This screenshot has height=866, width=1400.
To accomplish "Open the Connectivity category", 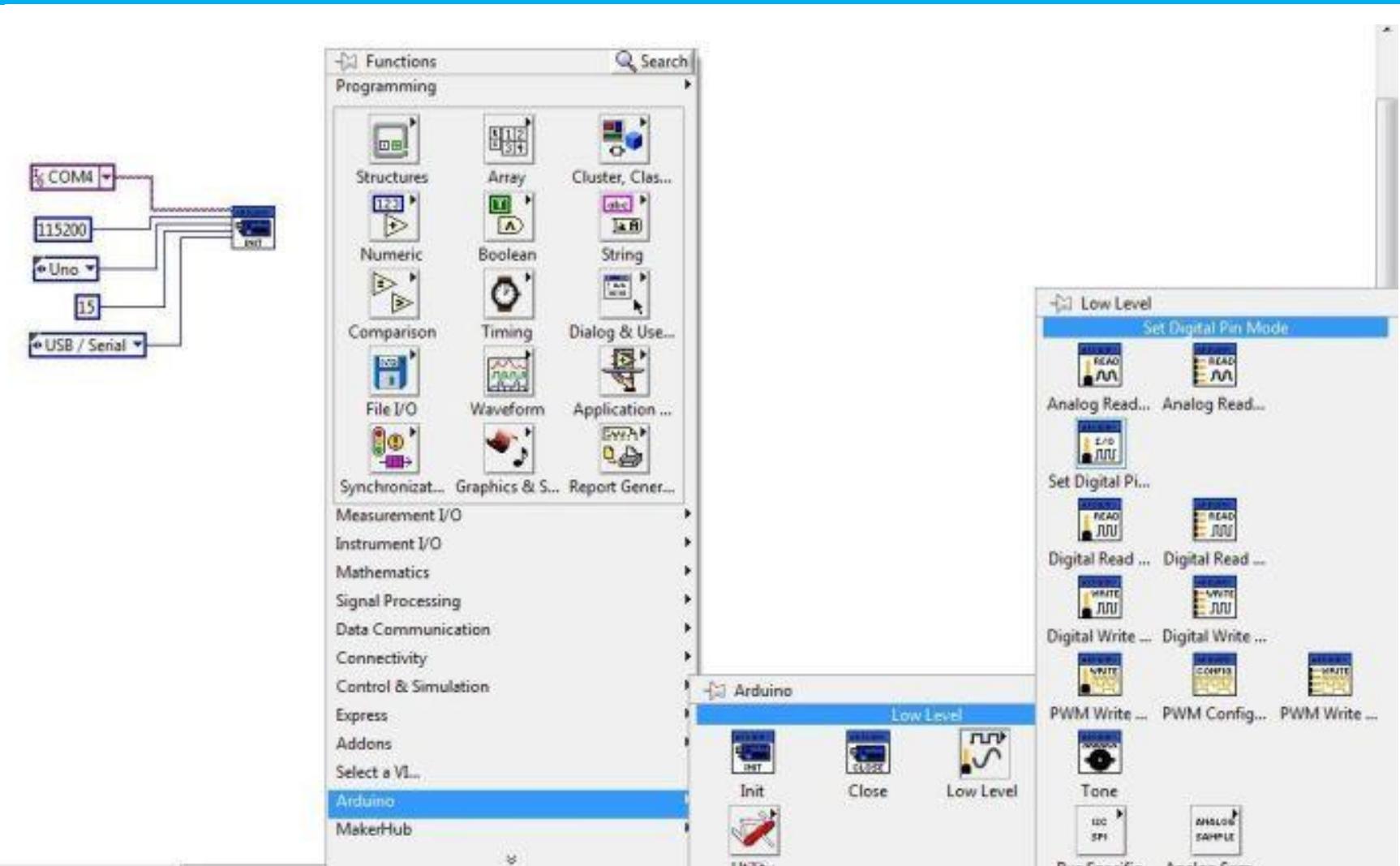I will [x=512, y=658].
